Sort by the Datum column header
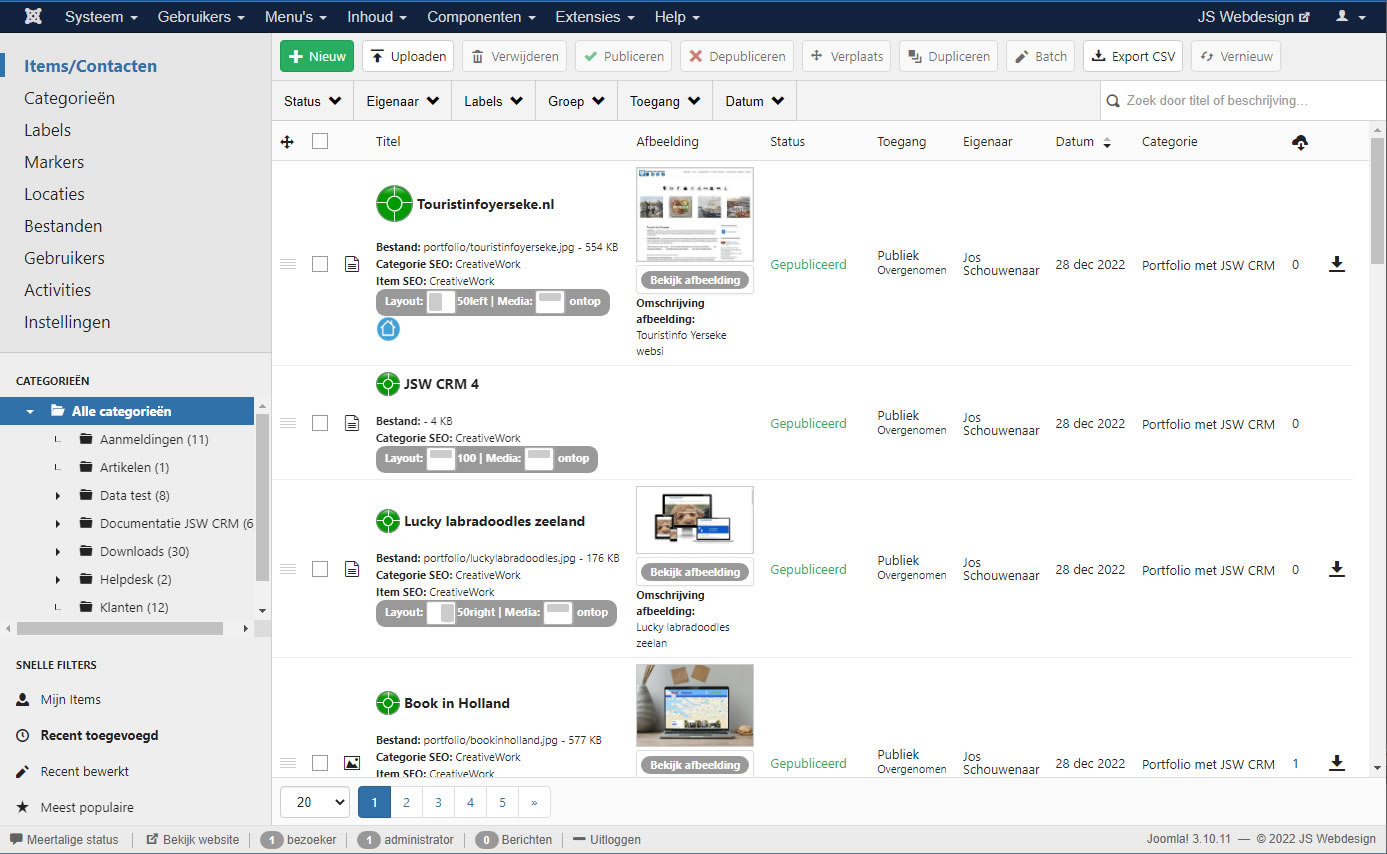The height and width of the screenshot is (854, 1387). click(x=1083, y=142)
